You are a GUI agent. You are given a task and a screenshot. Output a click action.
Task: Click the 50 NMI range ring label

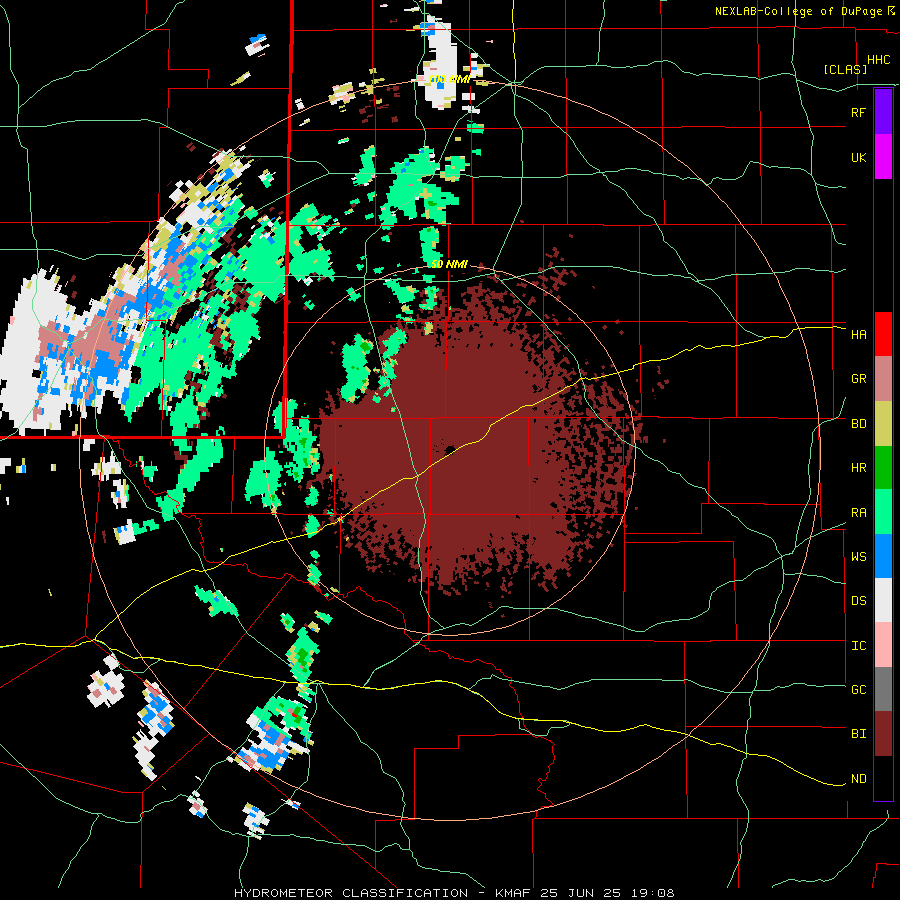449,264
